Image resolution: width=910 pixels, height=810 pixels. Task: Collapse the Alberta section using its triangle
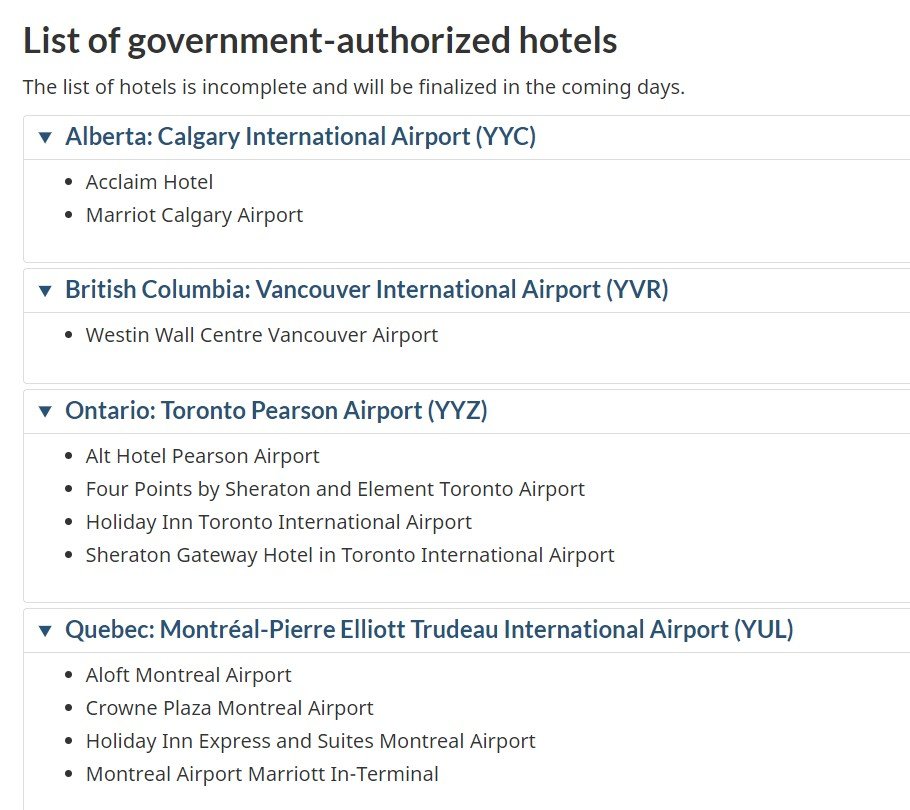pos(45,138)
